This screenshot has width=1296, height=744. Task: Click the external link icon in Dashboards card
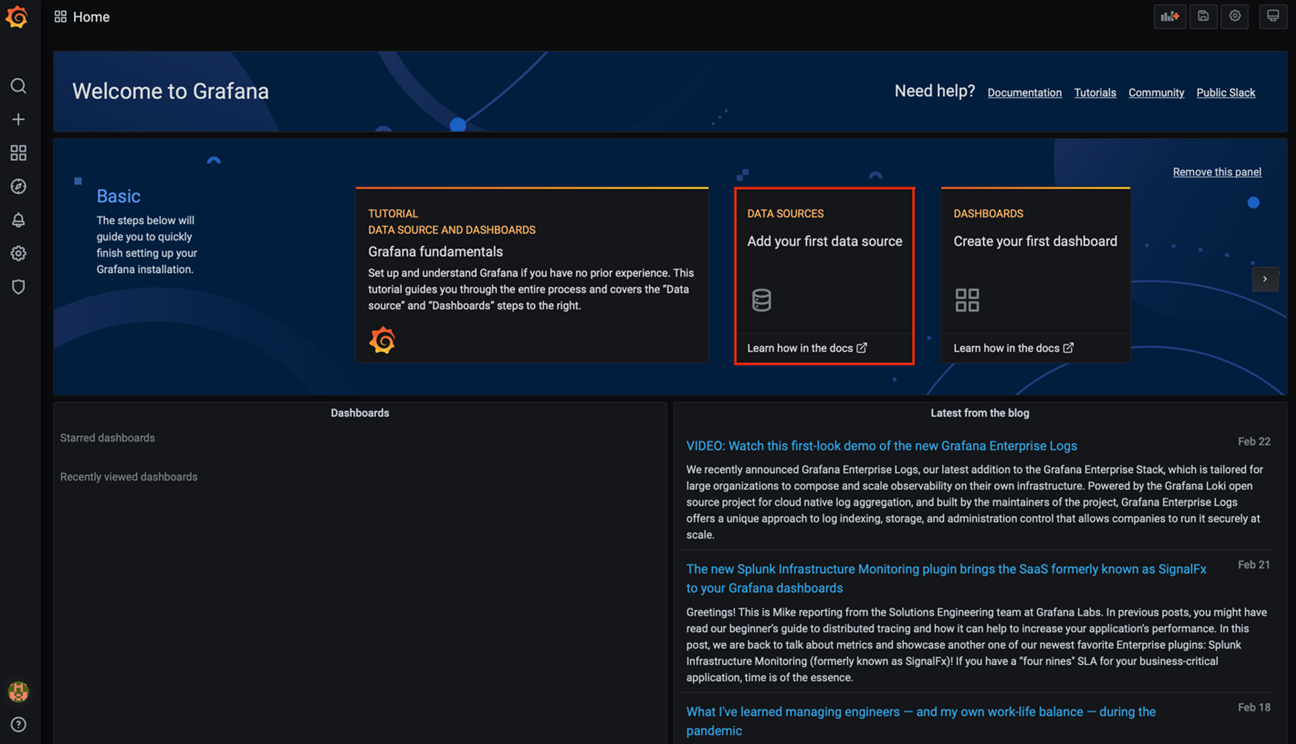1068,348
